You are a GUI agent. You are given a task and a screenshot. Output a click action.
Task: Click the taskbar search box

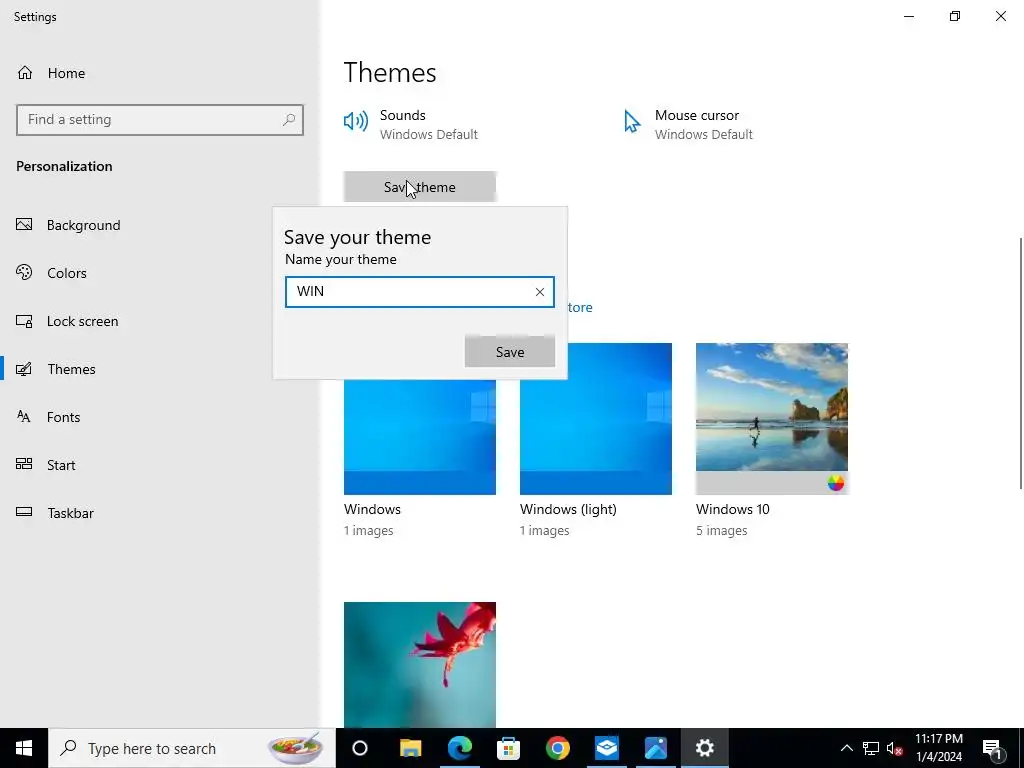tap(192, 748)
